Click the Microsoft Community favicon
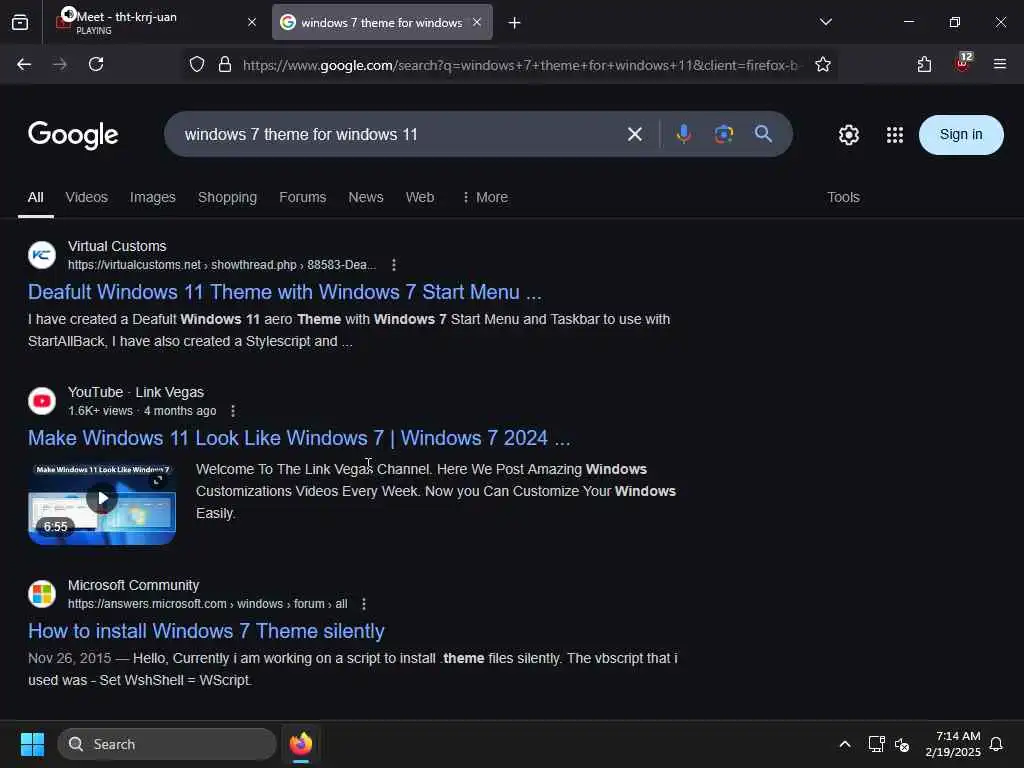 coord(42,594)
